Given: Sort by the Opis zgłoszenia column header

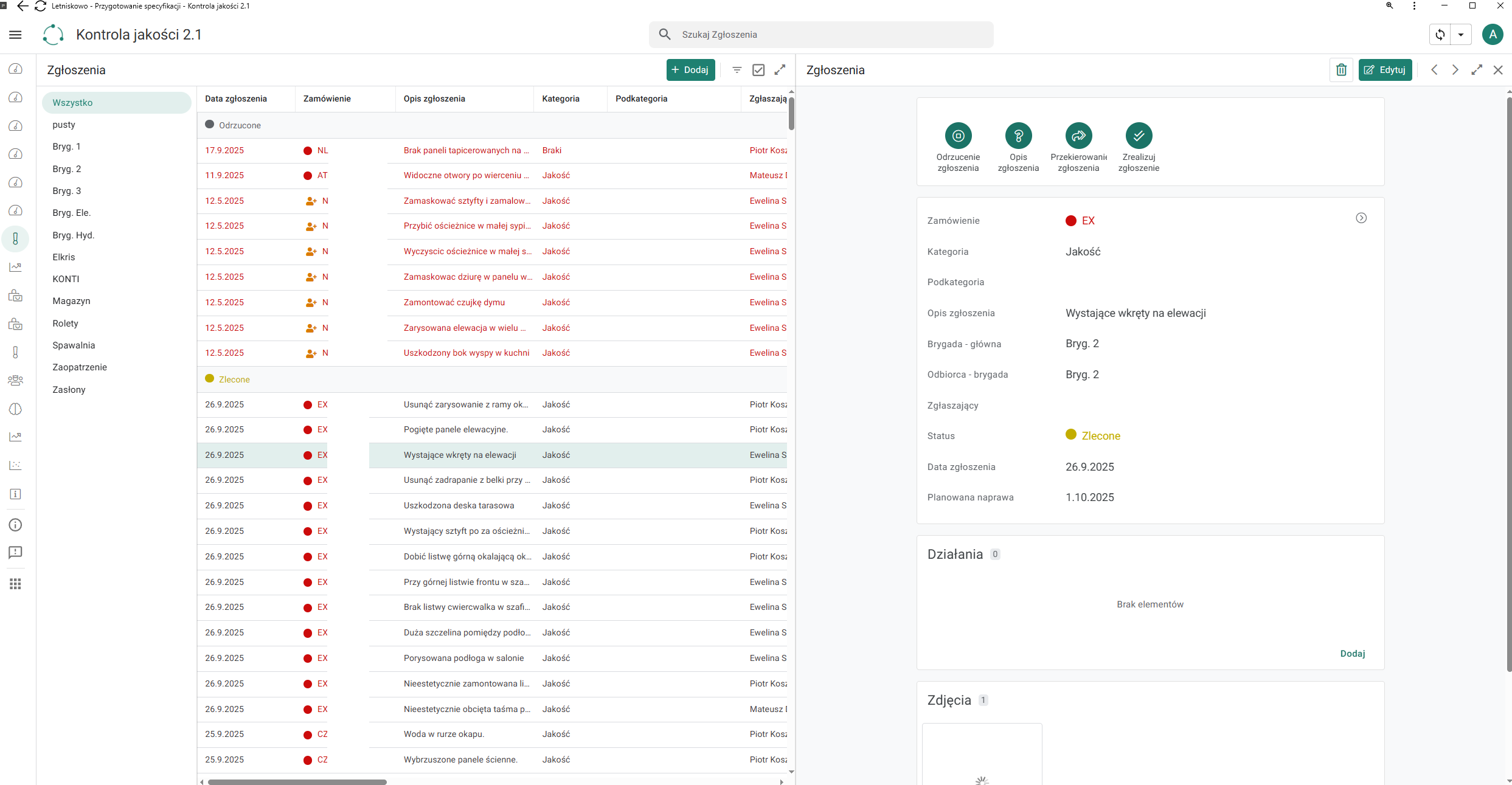Looking at the screenshot, I should pyautogui.click(x=434, y=99).
